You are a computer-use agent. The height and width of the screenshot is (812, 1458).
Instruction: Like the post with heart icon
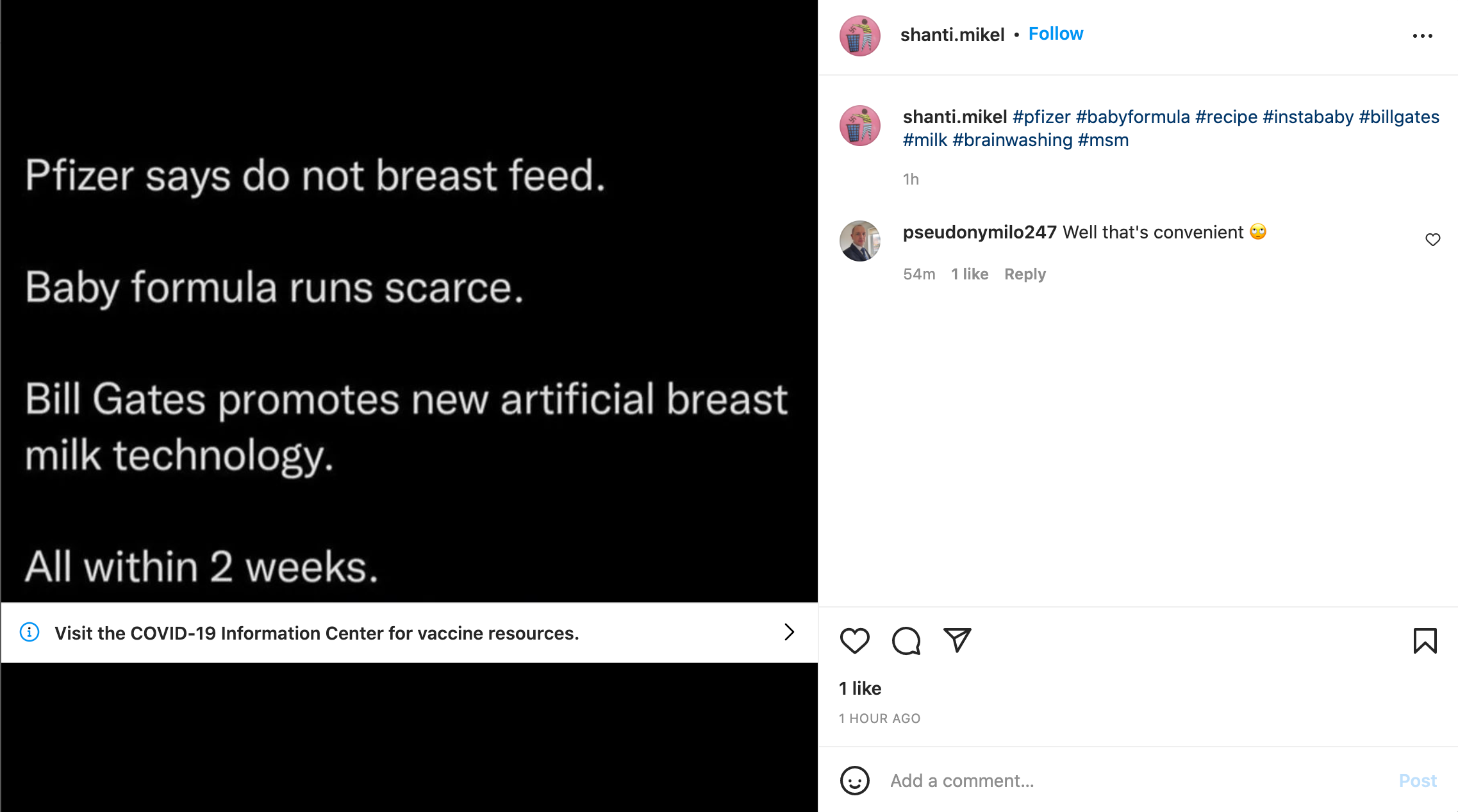tap(854, 640)
